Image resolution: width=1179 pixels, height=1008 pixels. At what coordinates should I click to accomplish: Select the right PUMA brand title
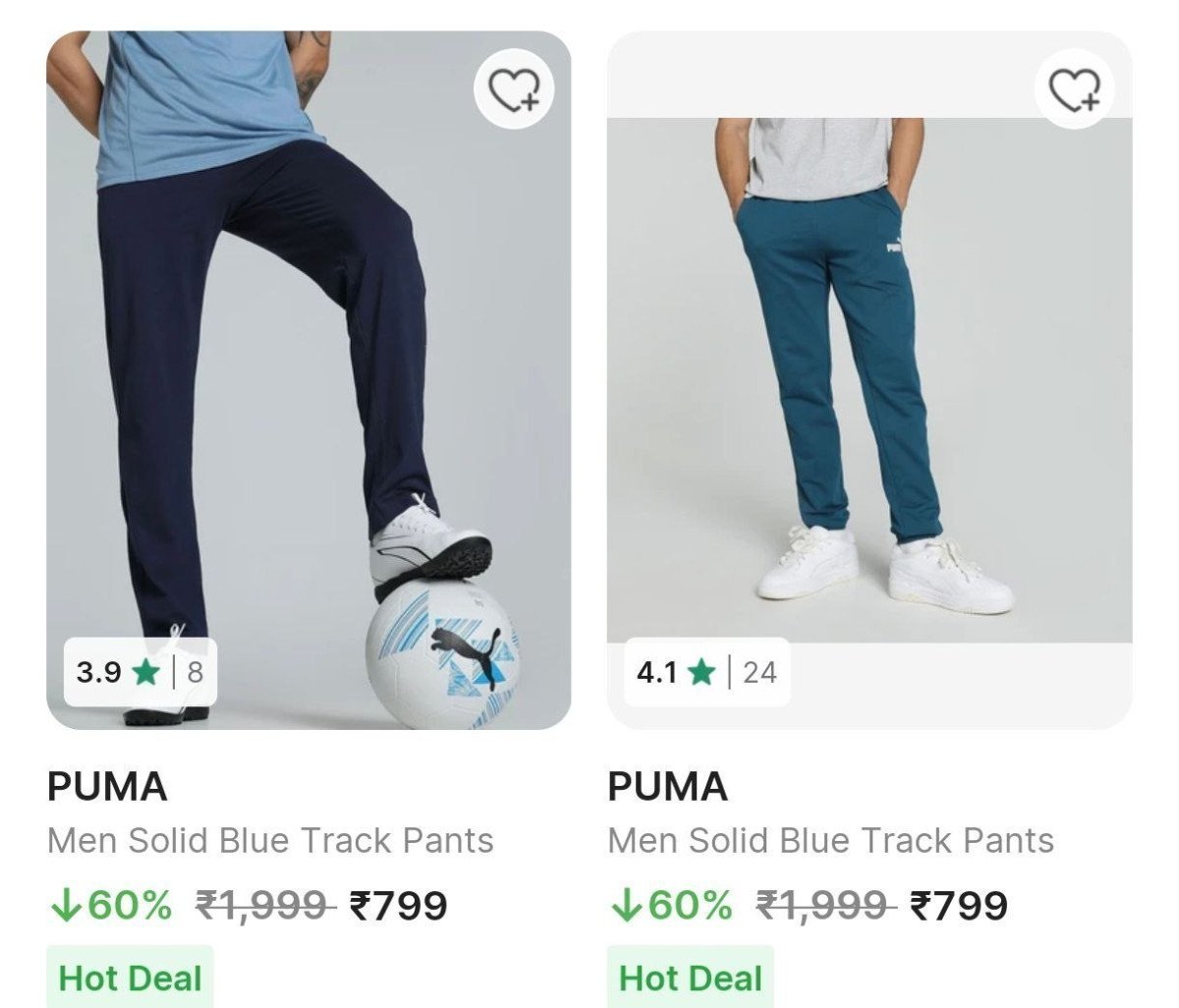tap(666, 786)
